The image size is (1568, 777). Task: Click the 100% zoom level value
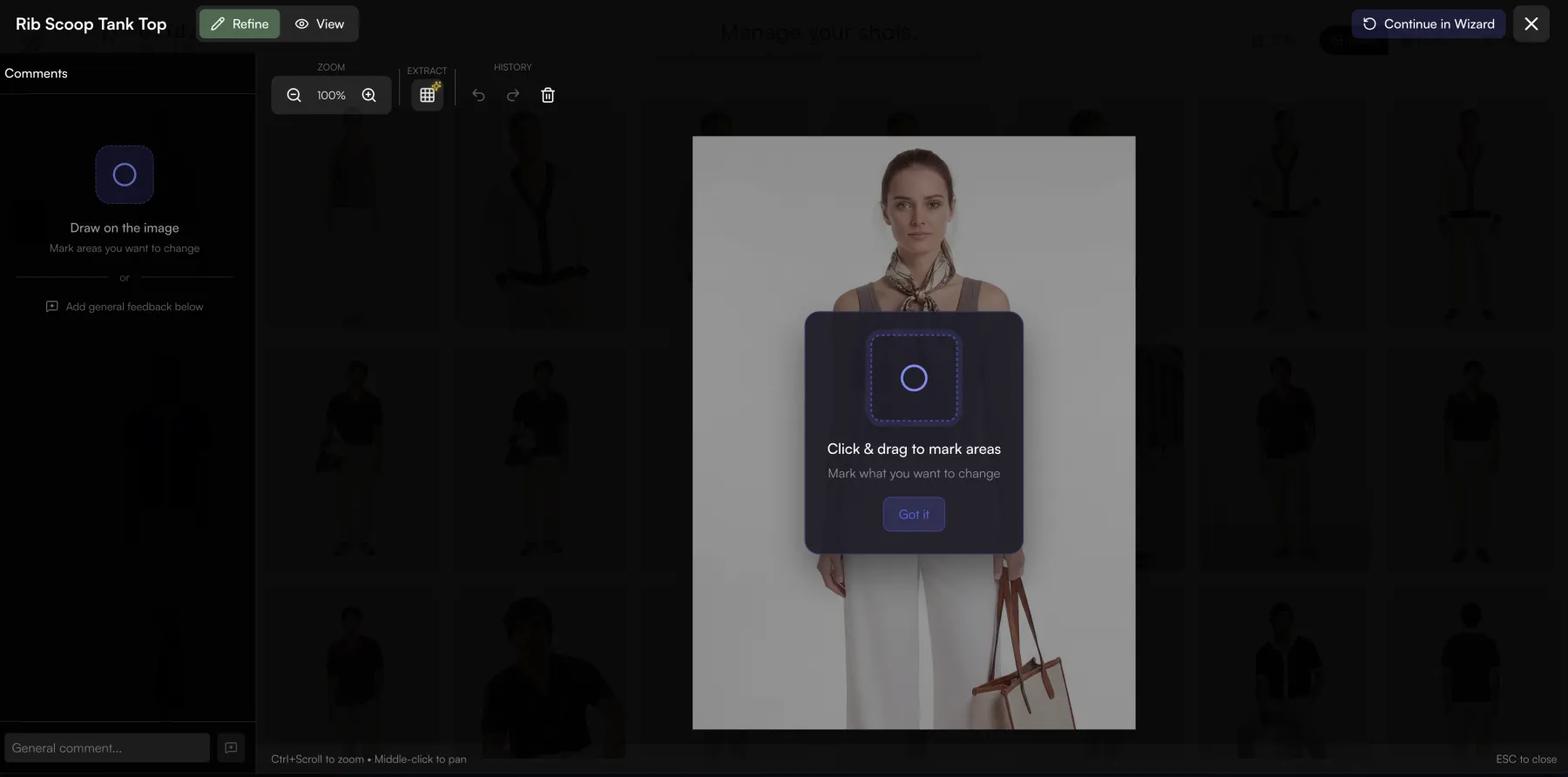[331, 95]
